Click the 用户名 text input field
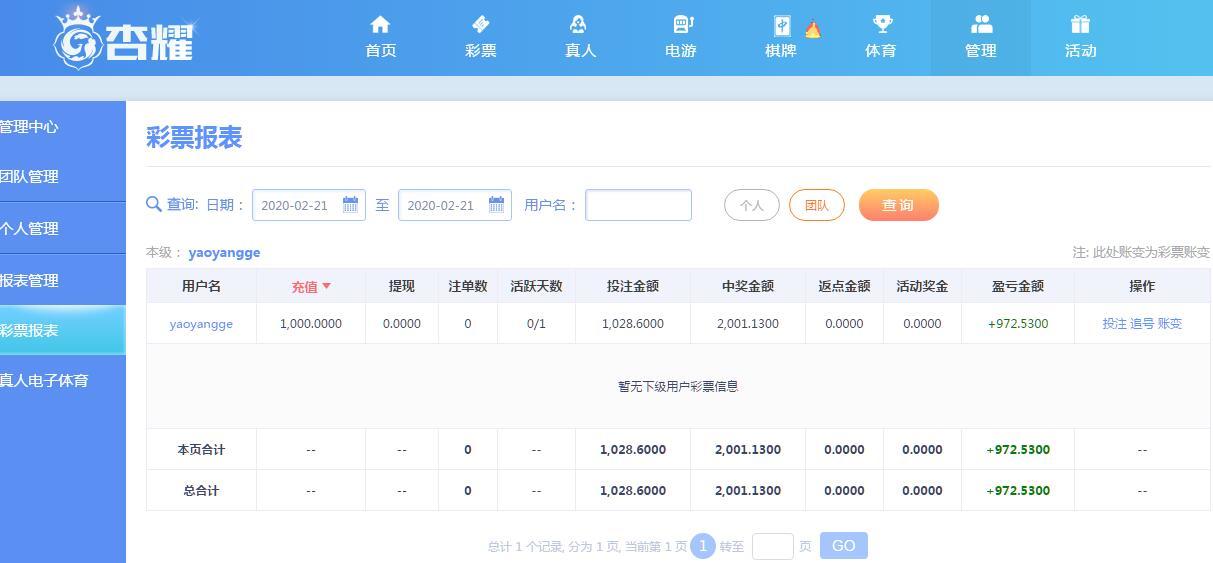This screenshot has width=1213, height=563. 638,205
